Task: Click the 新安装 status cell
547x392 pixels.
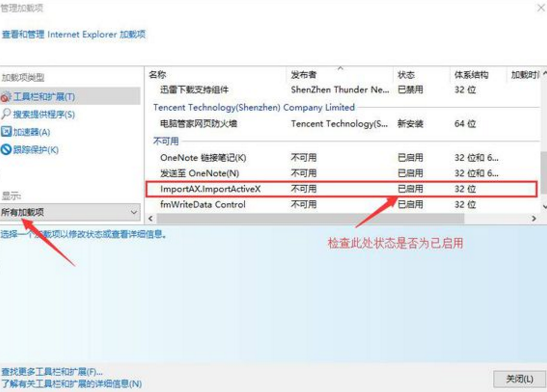Action: [410, 123]
